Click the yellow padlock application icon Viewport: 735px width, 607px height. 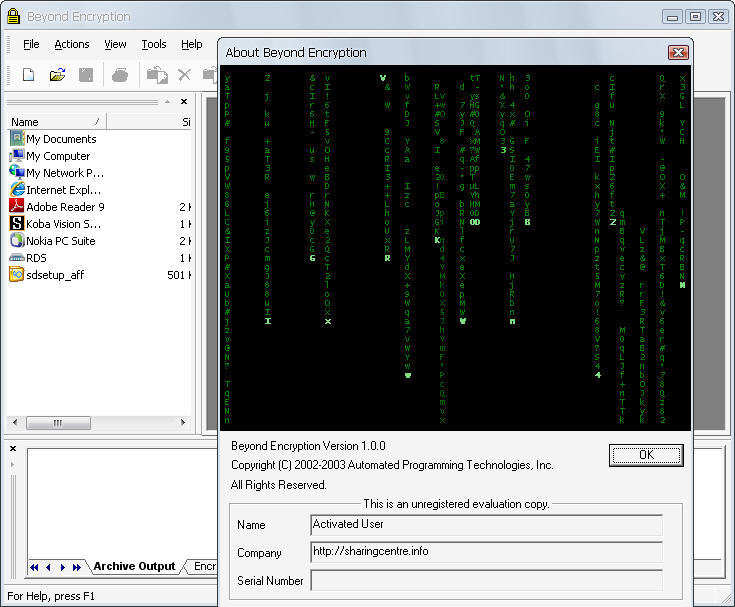[x=14, y=16]
